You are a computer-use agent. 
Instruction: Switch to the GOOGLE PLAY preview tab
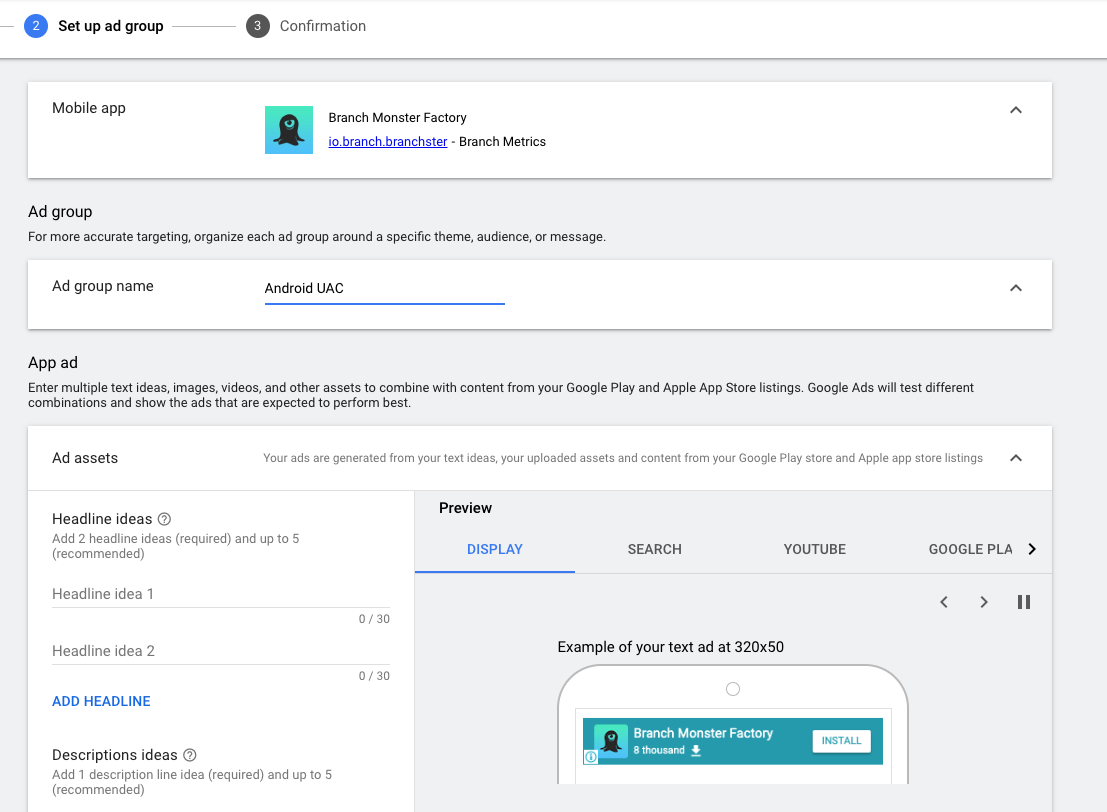coord(970,549)
